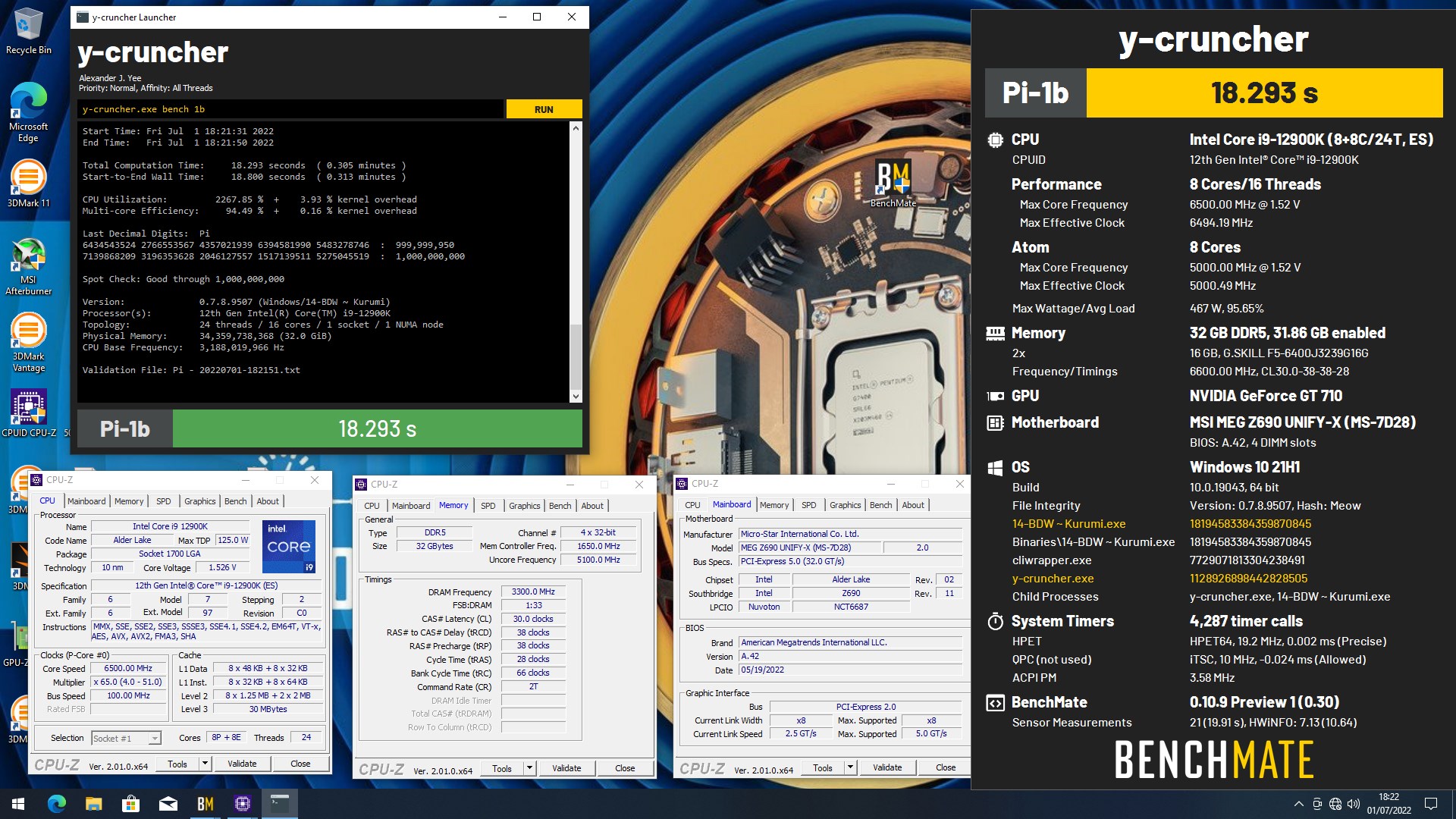Select the Memory tab in the left CPU-Z

click(129, 501)
